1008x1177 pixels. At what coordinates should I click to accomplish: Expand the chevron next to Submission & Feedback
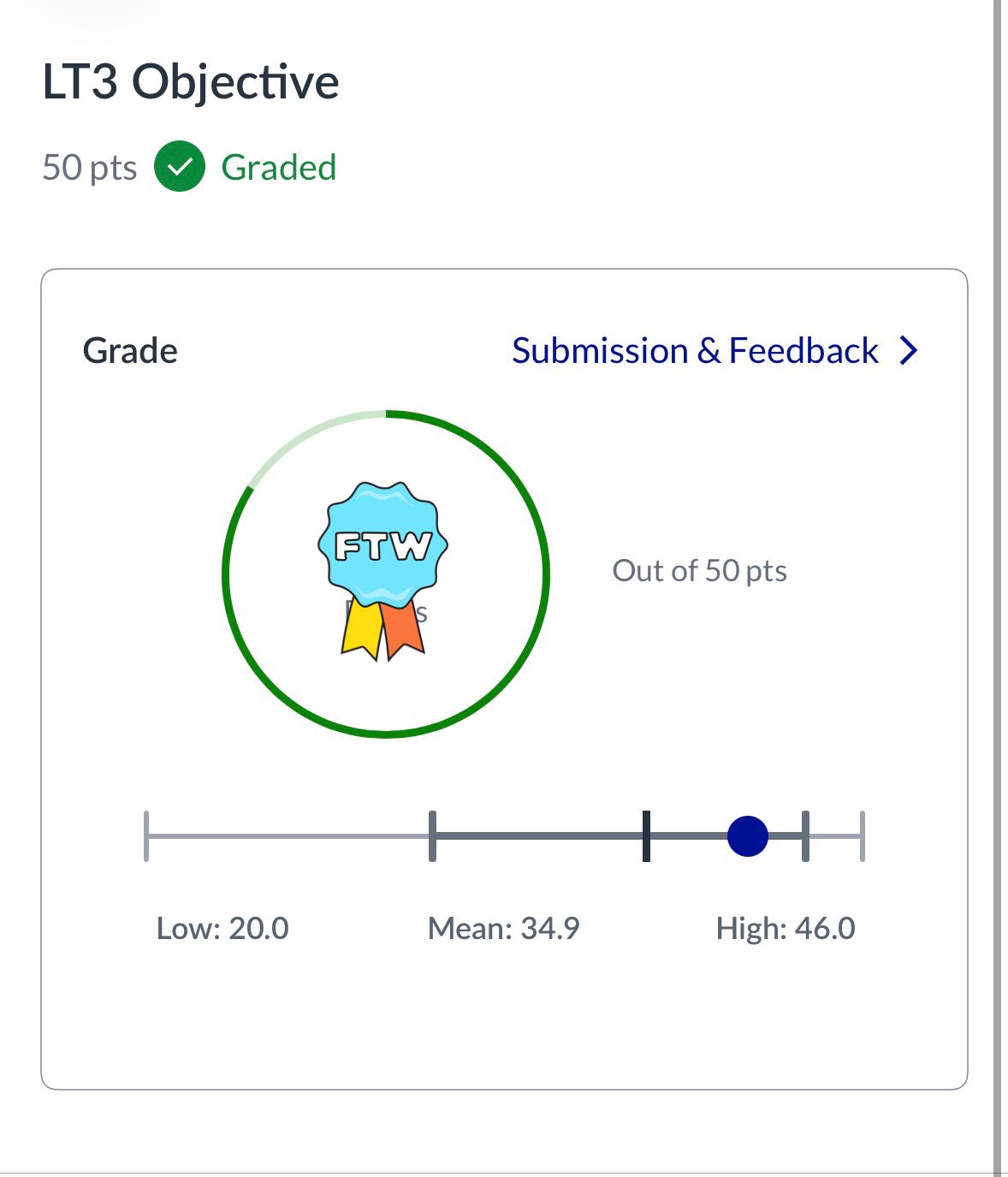pyautogui.click(x=910, y=351)
